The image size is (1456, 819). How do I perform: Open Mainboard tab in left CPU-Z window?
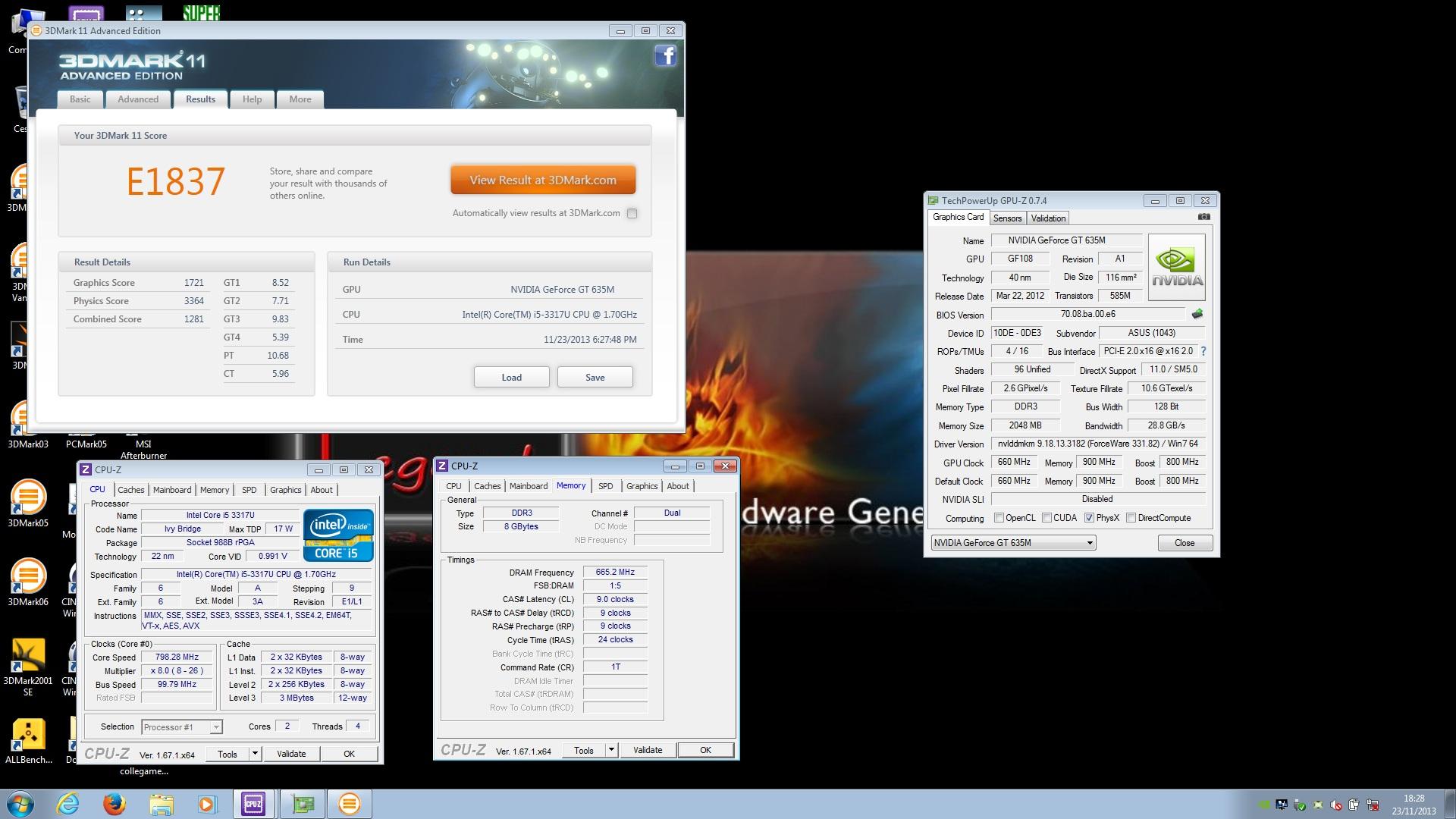(x=172, y=490)
